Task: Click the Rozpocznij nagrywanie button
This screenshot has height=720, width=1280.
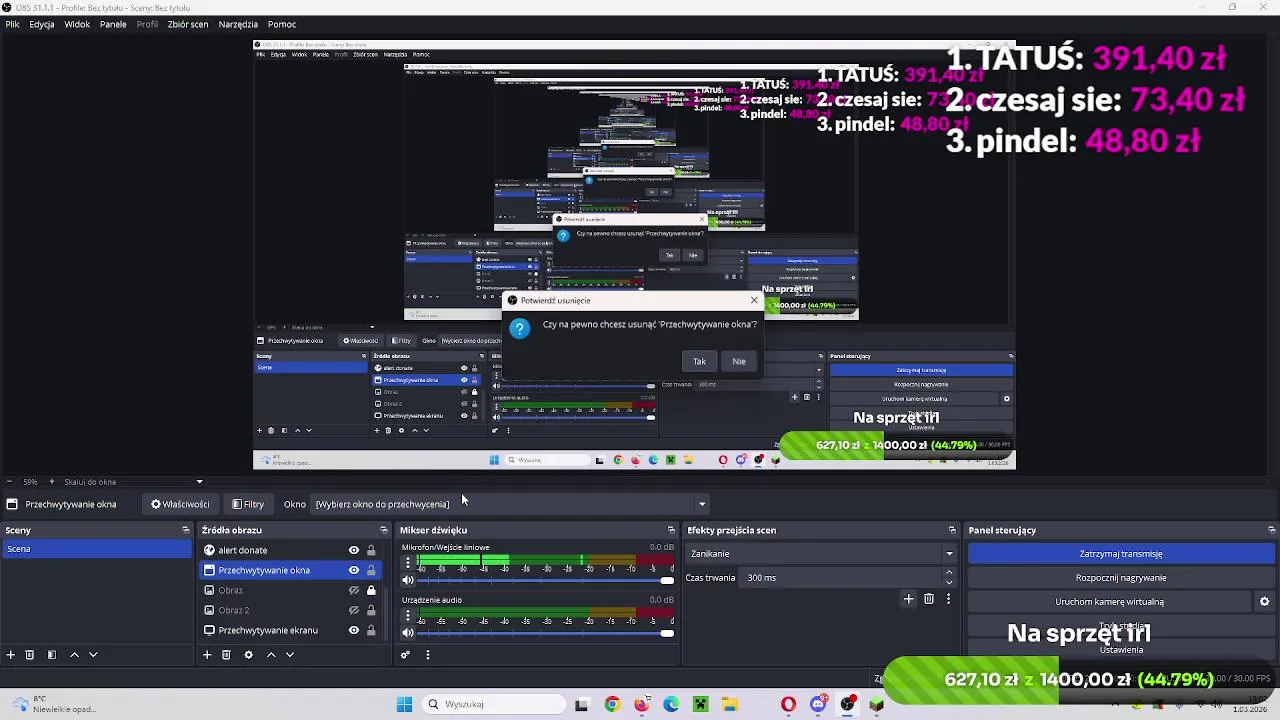Action: 1121,578
